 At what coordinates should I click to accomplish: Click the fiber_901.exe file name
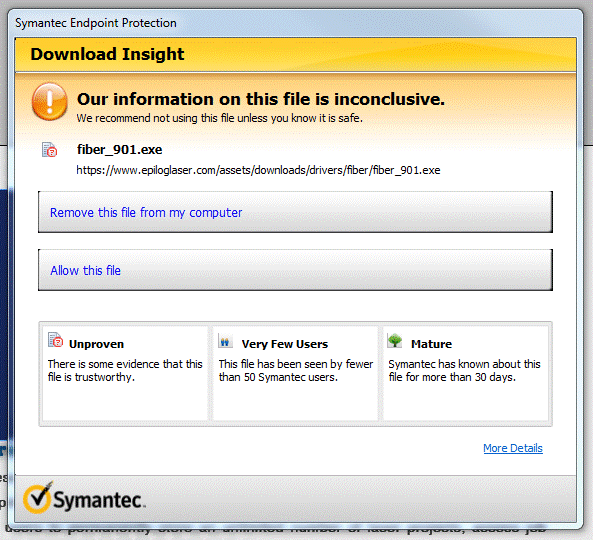[x=120, y=149]
